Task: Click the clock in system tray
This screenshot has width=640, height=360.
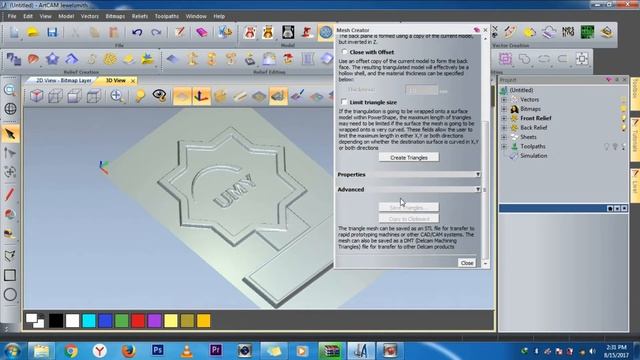Action: [x=616, y=351]
